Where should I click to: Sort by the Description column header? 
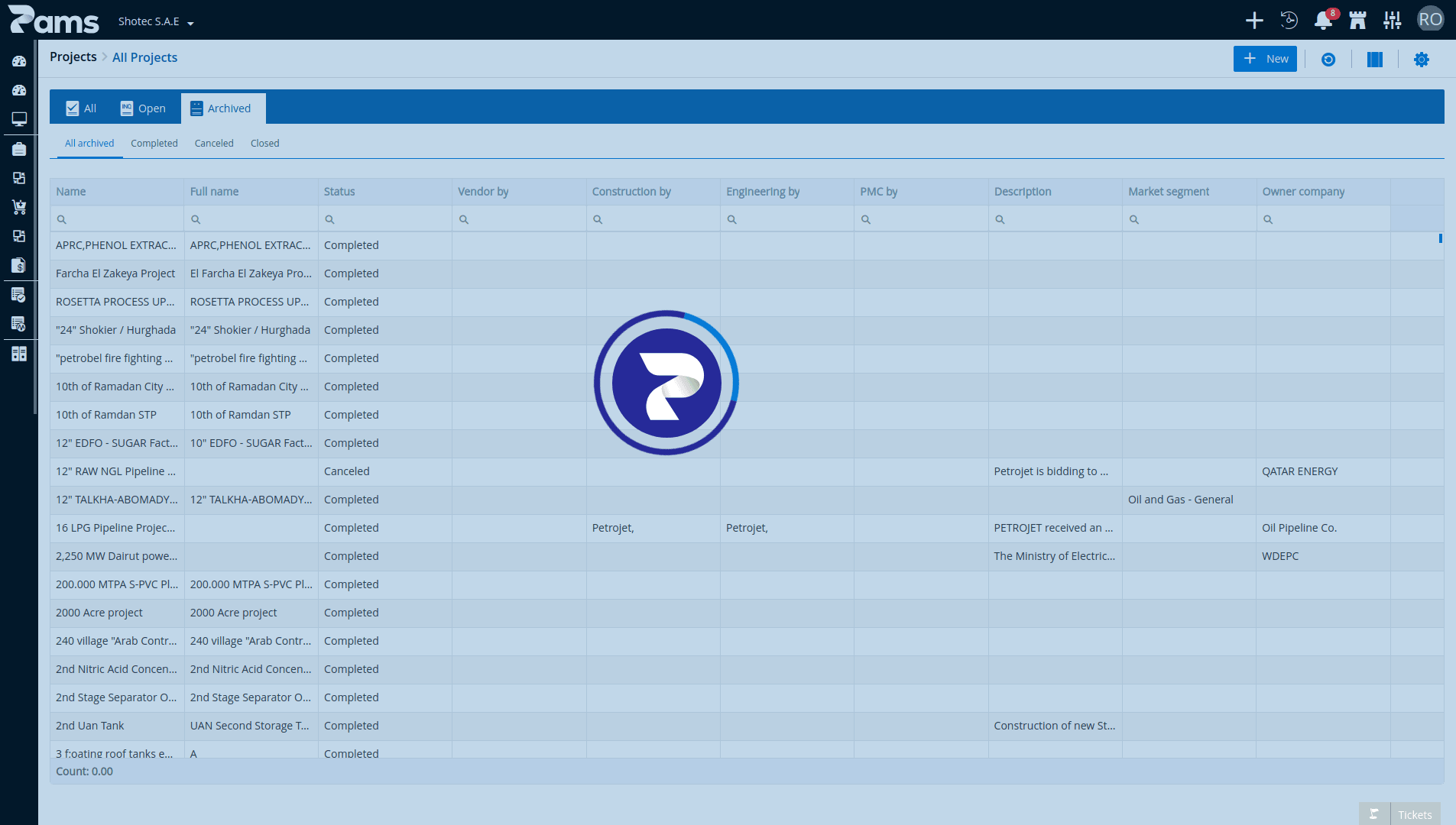tap(1056, 192)
